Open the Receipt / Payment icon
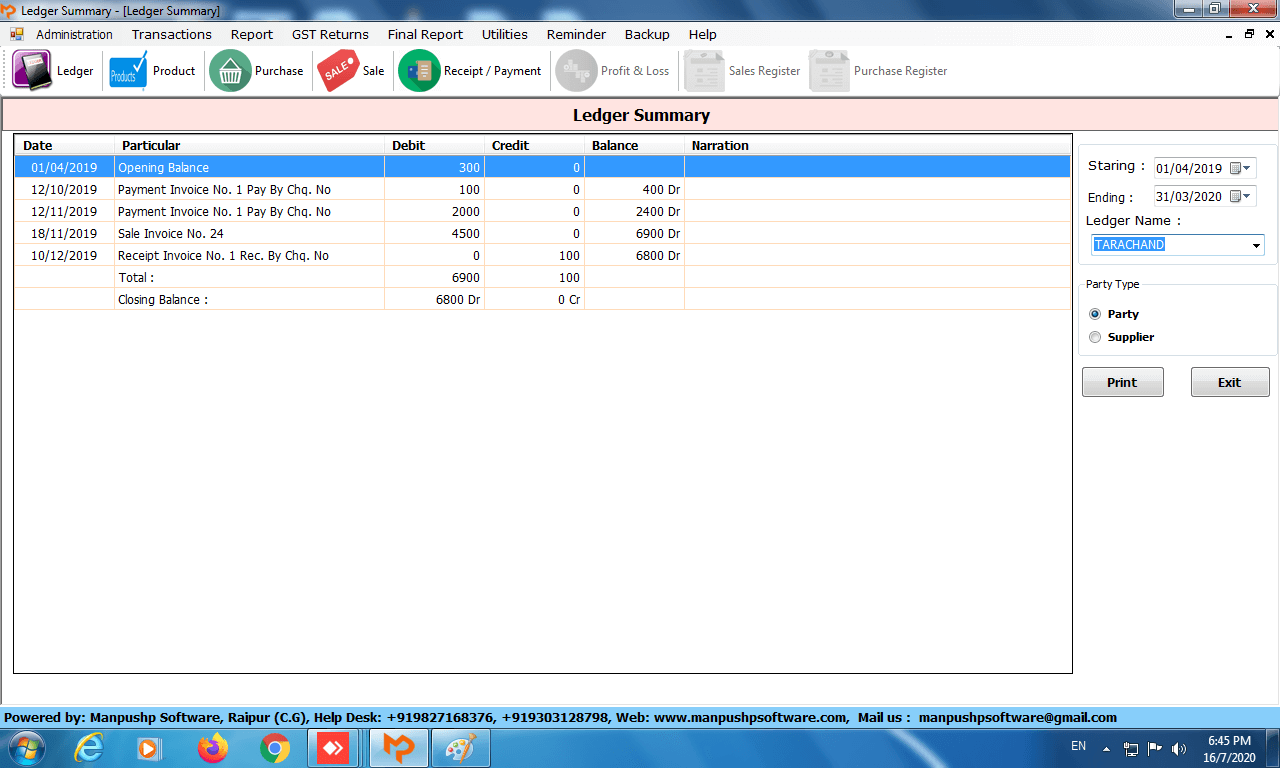 419,71
